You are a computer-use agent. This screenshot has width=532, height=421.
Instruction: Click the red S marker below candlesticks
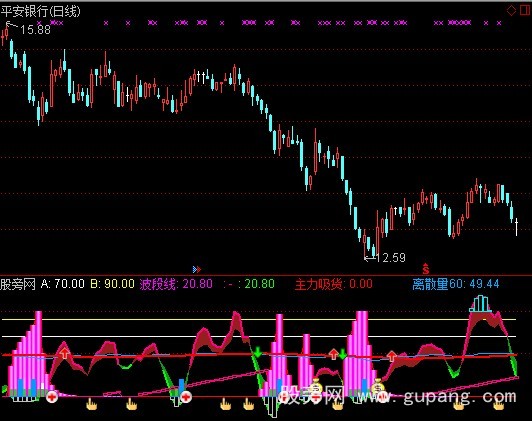[425, 269]
